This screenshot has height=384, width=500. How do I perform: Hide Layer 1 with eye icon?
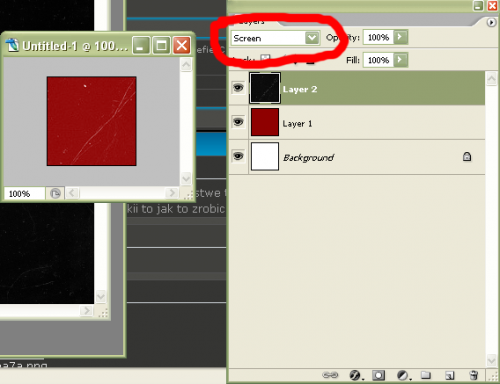238,122
